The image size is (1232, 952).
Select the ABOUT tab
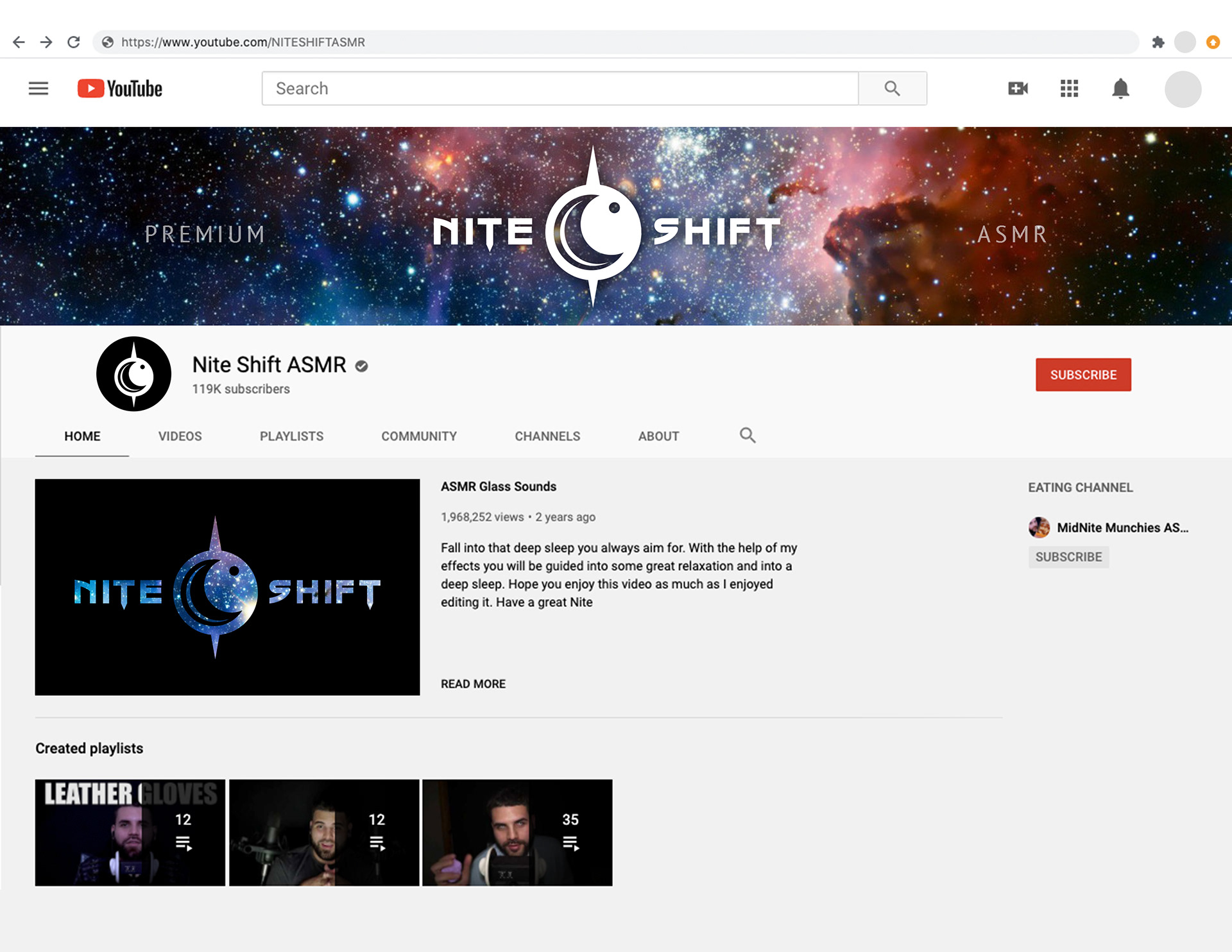(x=658, y=436)
